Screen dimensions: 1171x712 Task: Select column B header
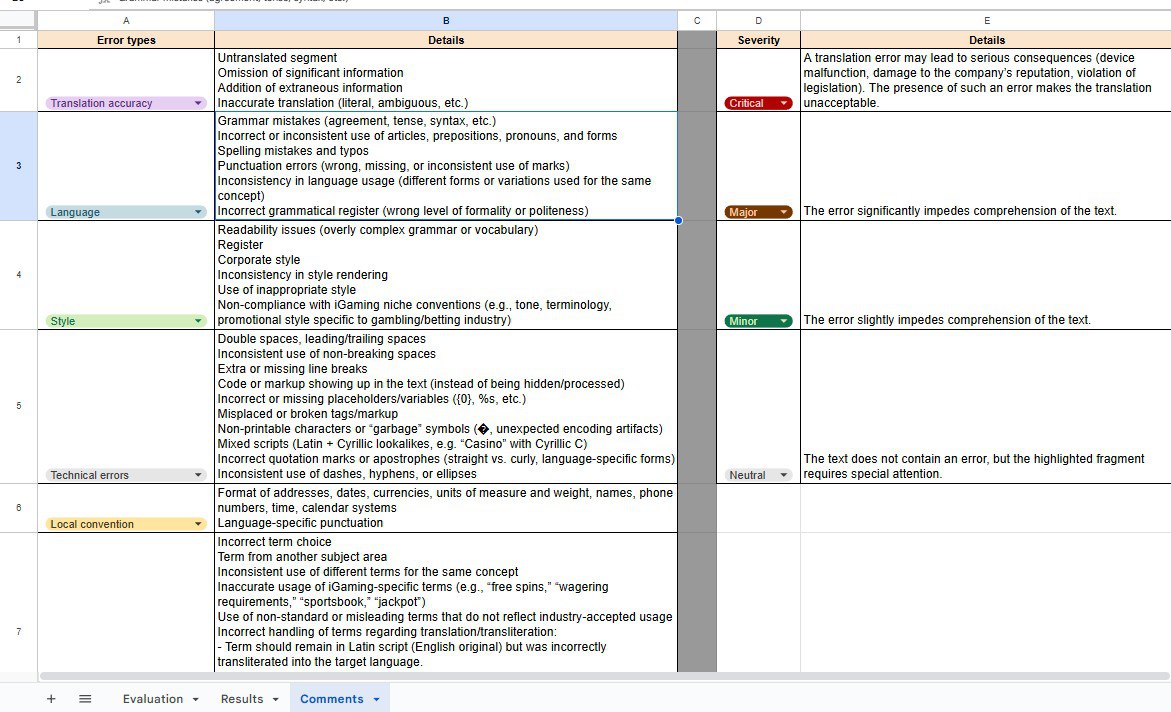445,20
